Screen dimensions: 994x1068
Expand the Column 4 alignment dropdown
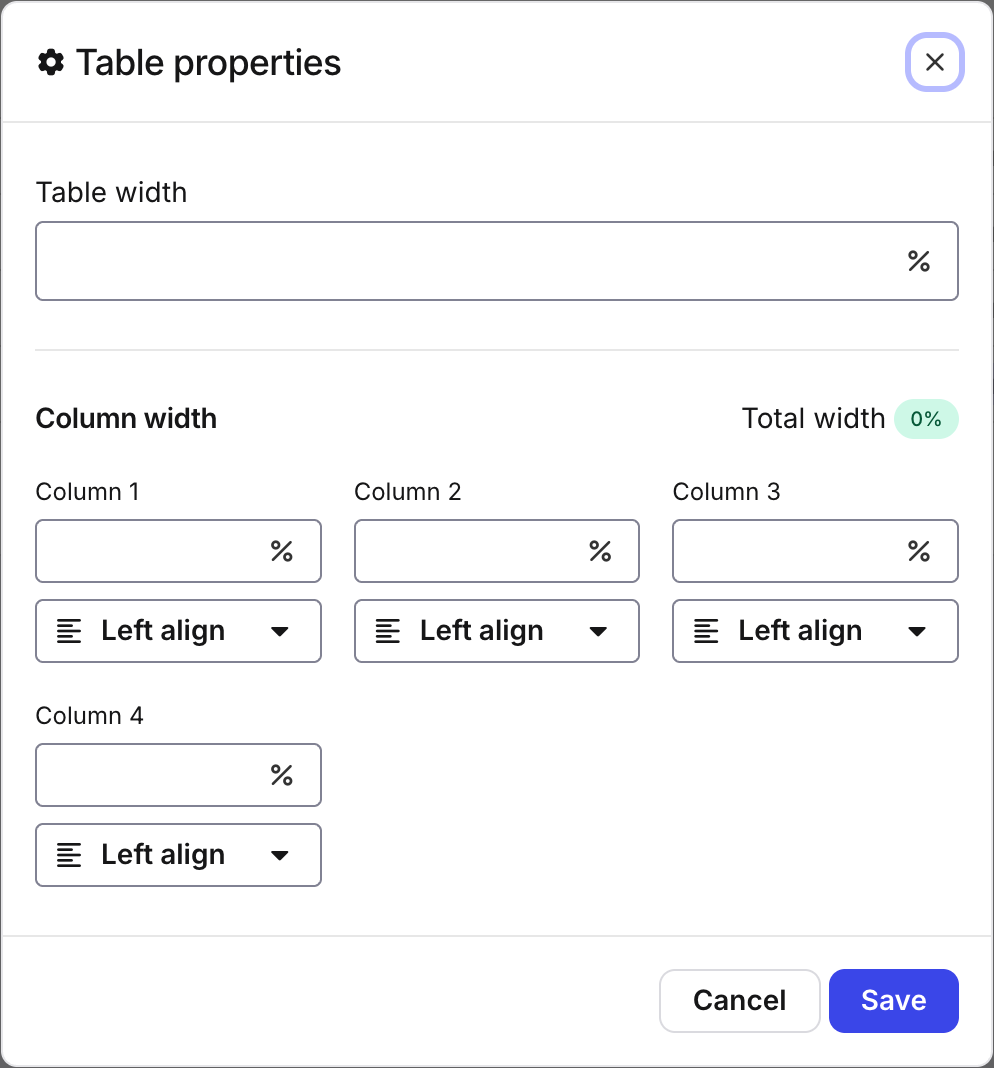coord(280,855)
